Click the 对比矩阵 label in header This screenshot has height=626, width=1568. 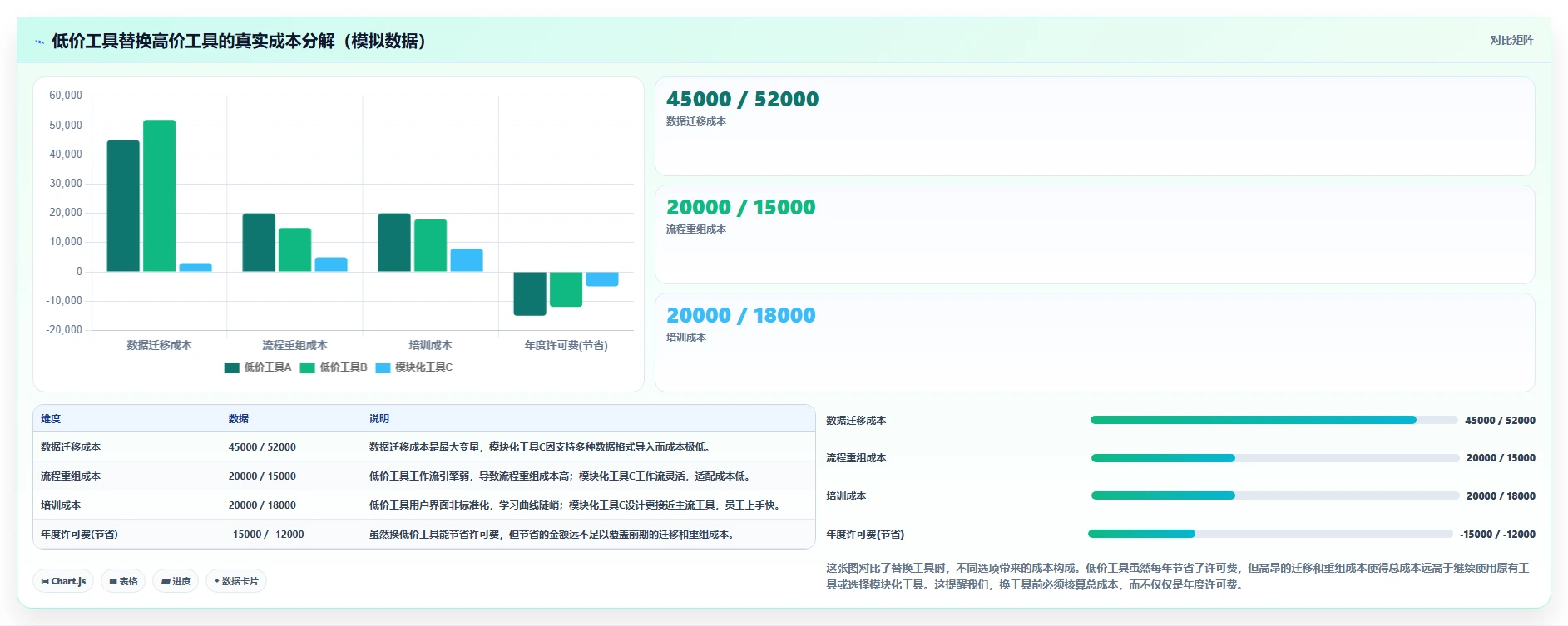click(1511, 40)
